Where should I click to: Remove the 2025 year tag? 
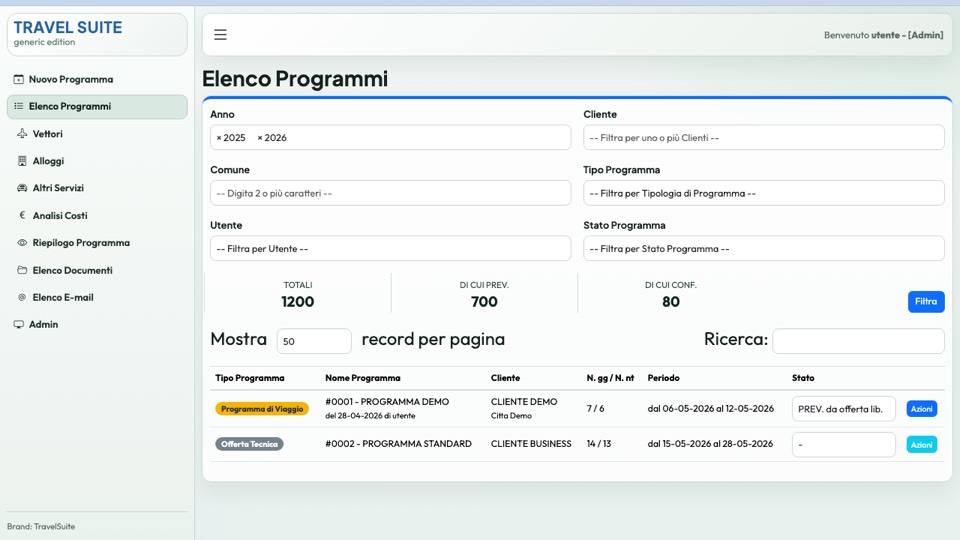(x=219, y=138)
